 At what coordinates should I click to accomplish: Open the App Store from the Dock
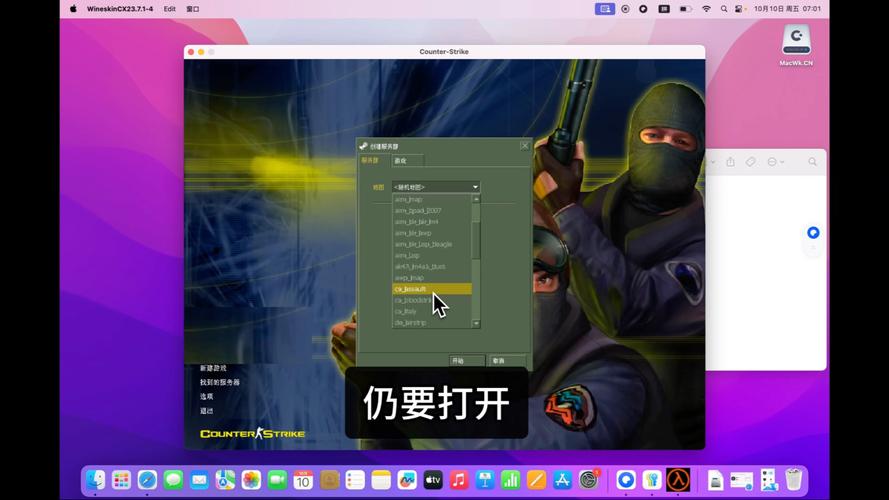coord(562,480)
